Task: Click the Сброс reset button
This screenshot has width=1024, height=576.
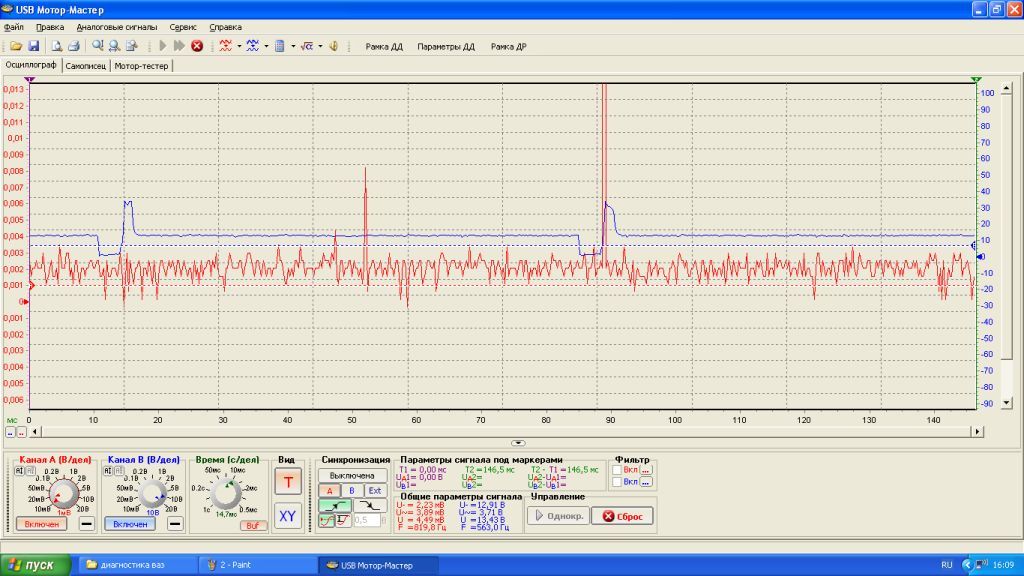Action: coord(623,516)
